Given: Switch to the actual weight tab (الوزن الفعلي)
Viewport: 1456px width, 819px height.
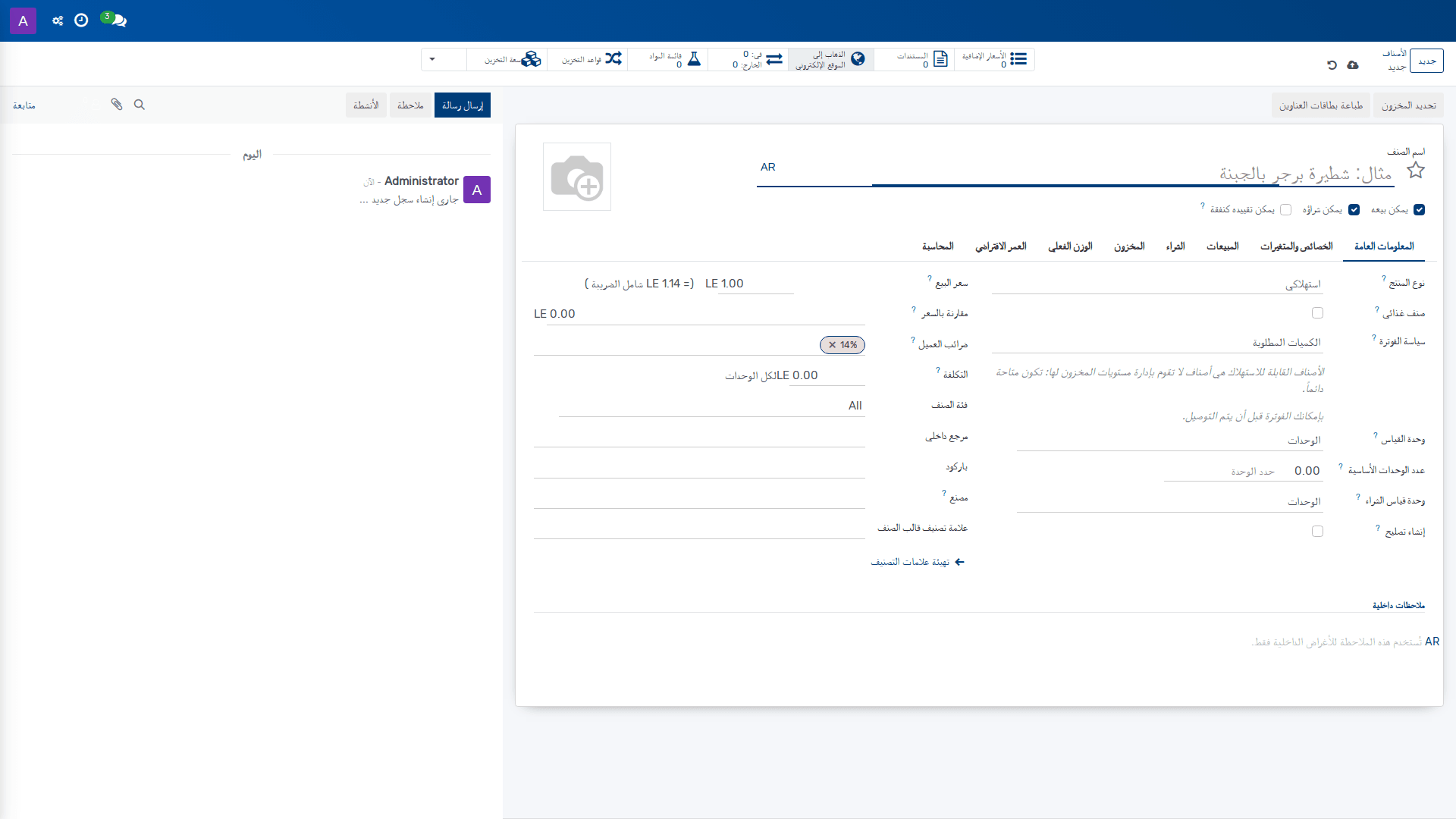Looking at the screenshot, I should tap(1070, 246).
